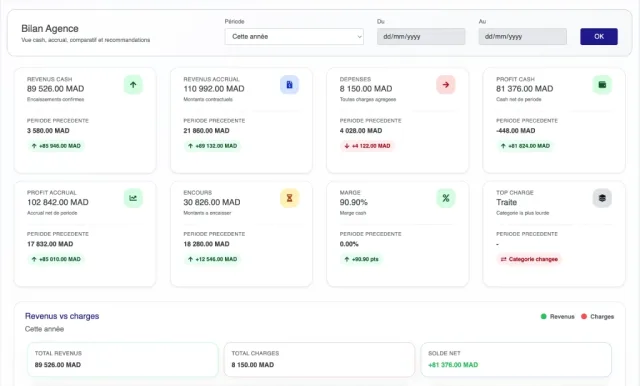
Task: Click the 81 376.00 MAD Profit Cash value
Action: click(x=524, y=89)
